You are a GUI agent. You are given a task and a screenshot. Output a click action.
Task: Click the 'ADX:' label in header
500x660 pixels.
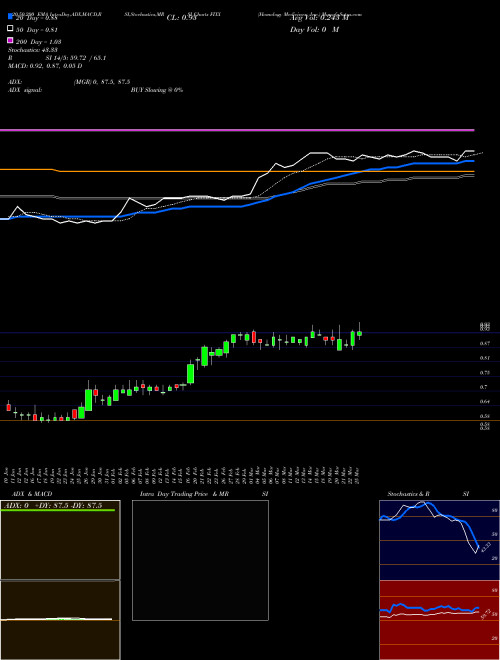15,82
